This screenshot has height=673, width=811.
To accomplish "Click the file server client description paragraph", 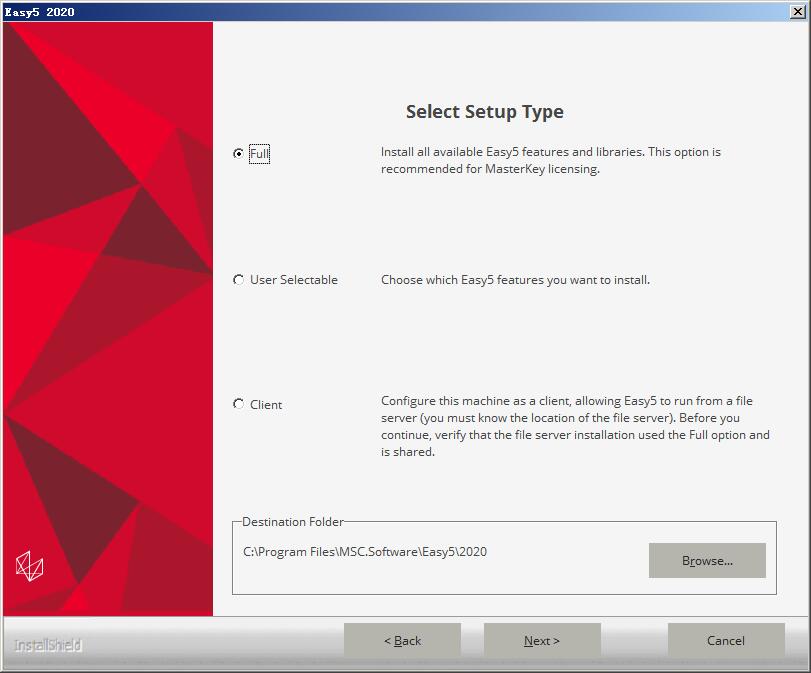I will [575, 426].
